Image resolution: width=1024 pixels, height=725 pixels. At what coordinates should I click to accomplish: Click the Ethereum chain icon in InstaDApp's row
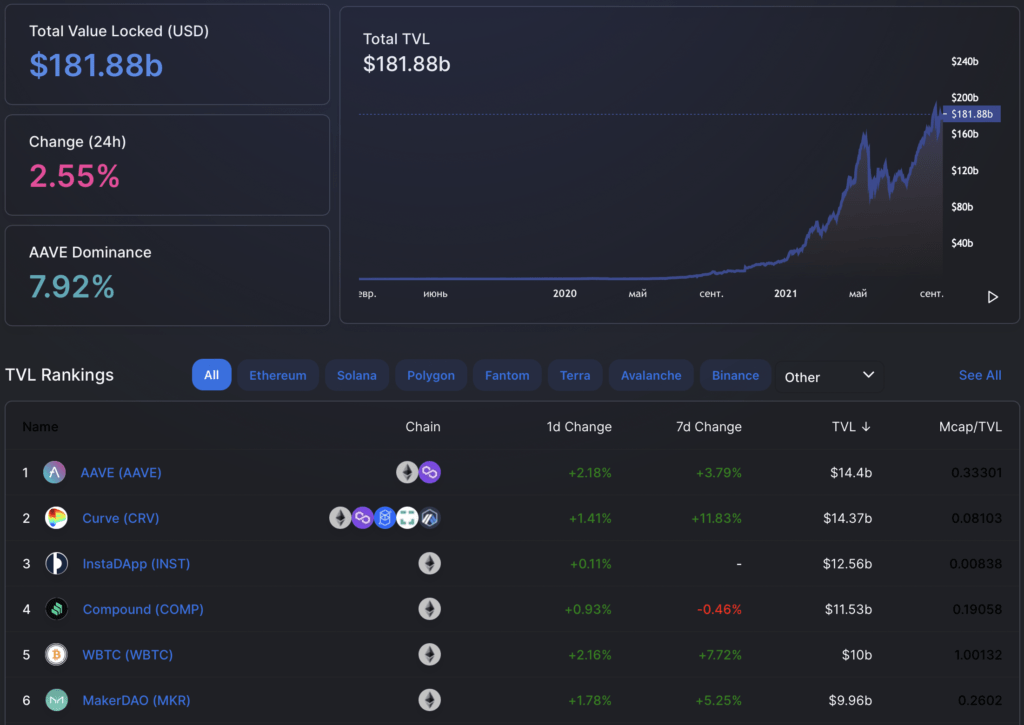click(x=430, y=563)
